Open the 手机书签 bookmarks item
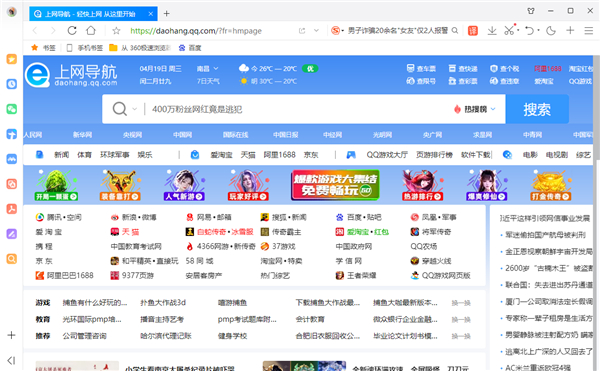600x371 pixels. (85, 48)
